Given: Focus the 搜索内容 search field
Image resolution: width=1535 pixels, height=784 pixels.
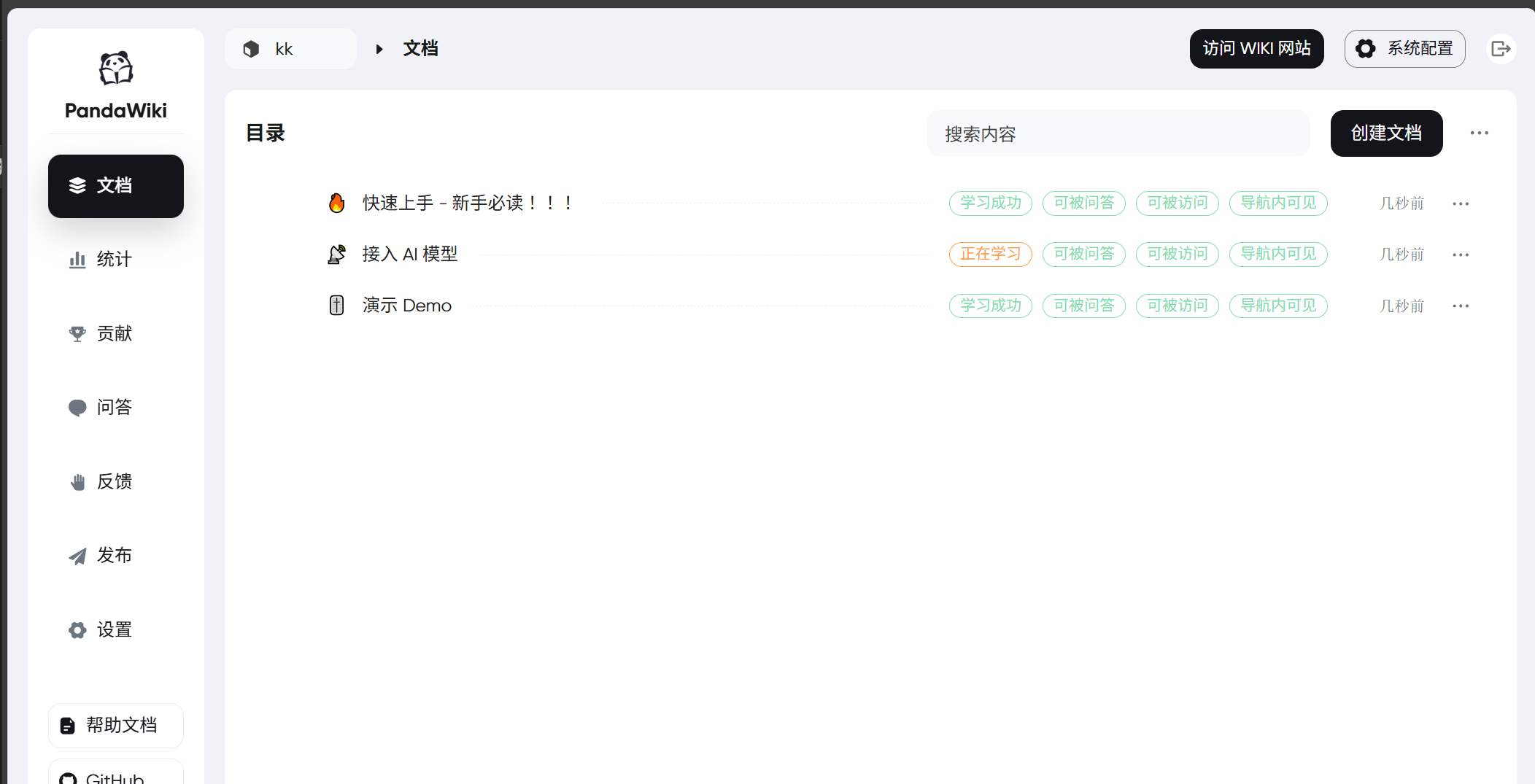Looking at the screenshot, I should coord(1118,133).
